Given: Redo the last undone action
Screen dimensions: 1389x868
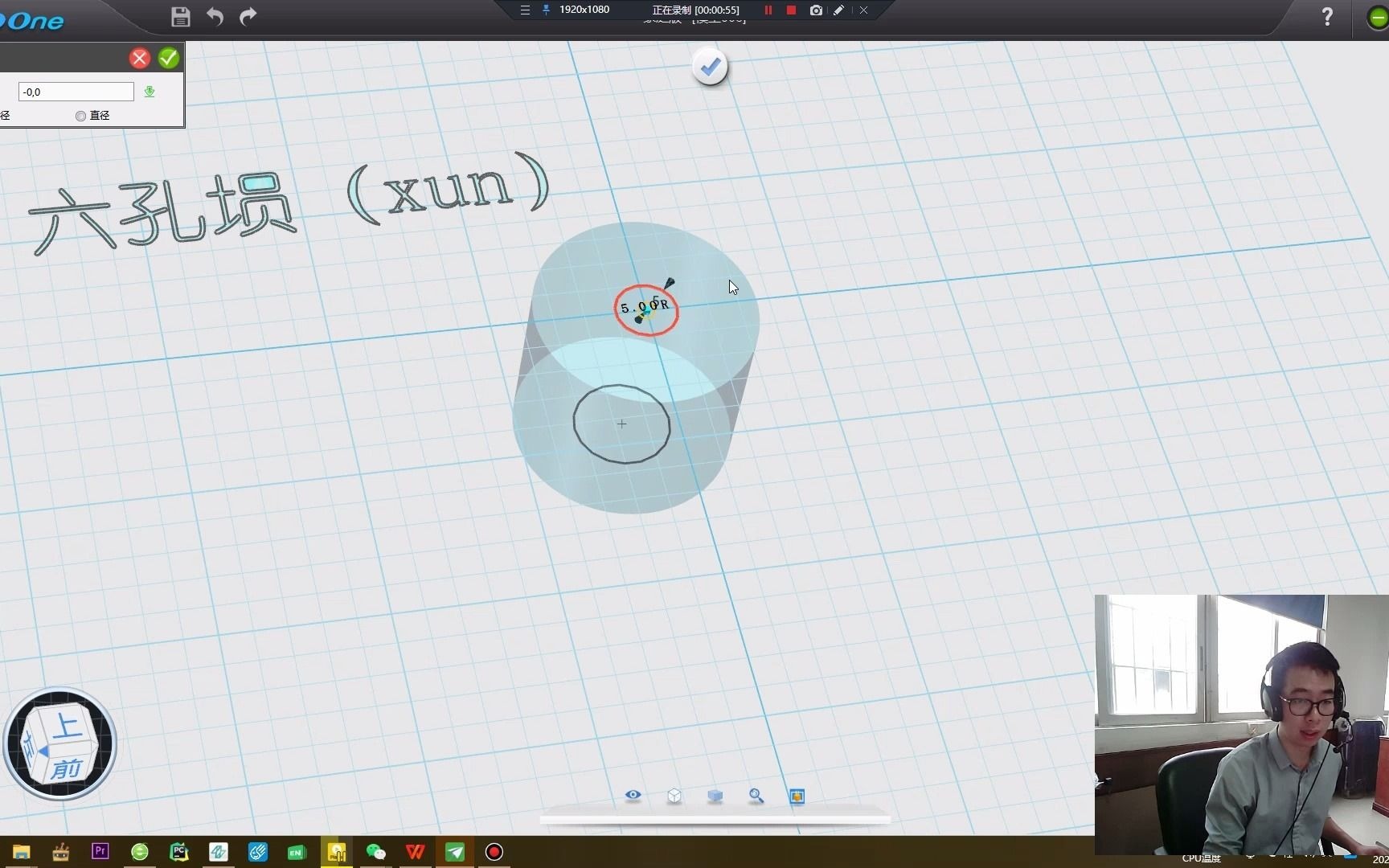Looking at the screenshot, I should point(248,16).
